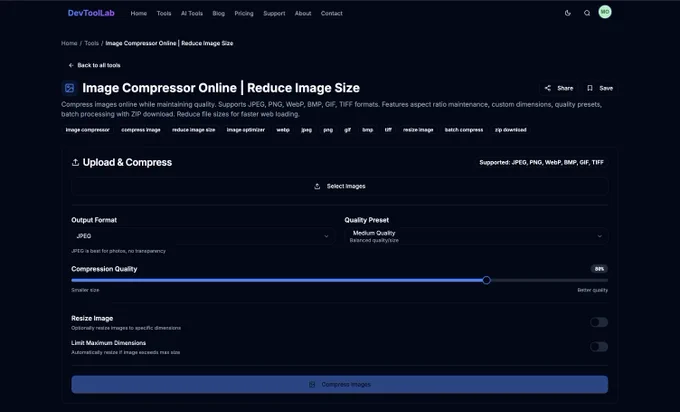Click the bmp tag
The width and height of the screenshot is (680, 412).
(367, 130)
